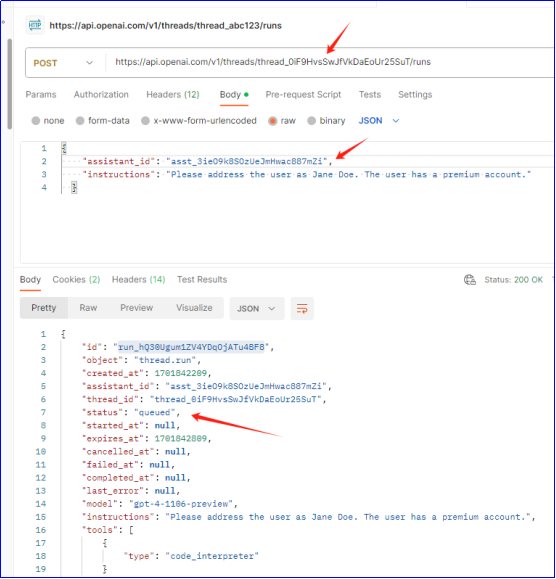Screen dimensions: 556x579
Task: Open the Cookies (2) response tab
Action: click(x=76, y=280)
